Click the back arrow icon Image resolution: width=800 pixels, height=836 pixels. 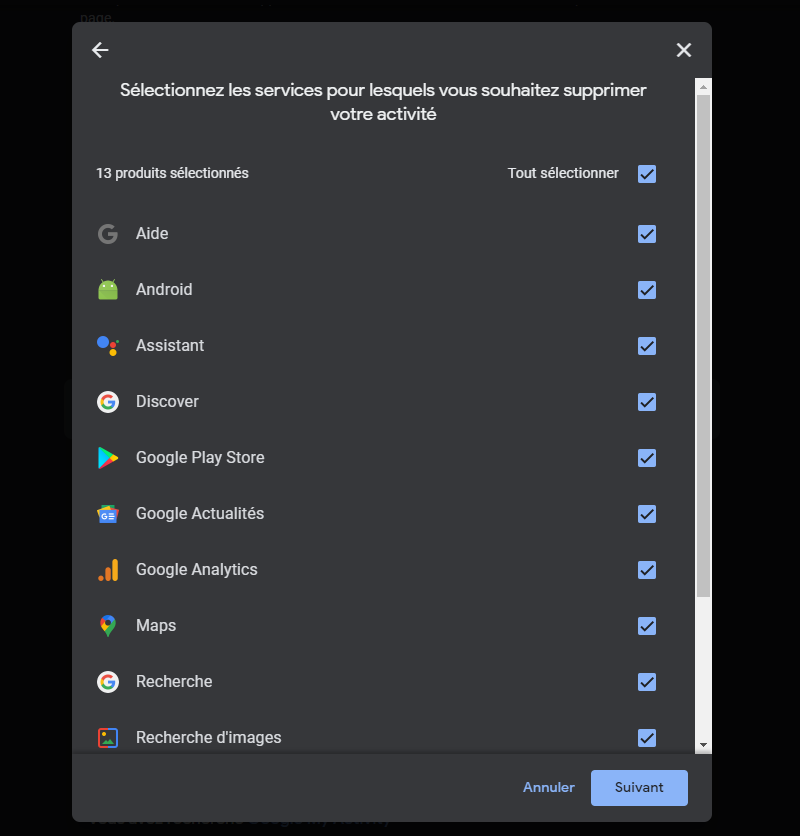(100, 50)
